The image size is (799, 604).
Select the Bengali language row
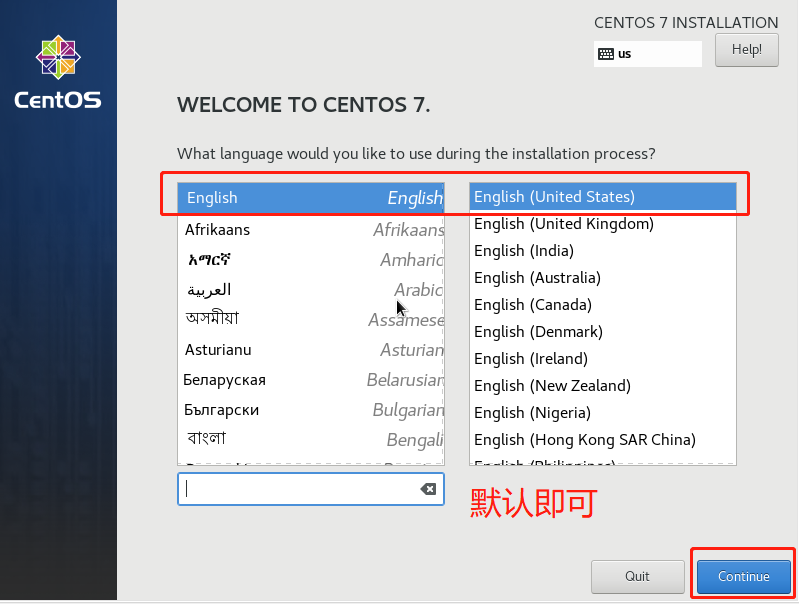[311, 439]
